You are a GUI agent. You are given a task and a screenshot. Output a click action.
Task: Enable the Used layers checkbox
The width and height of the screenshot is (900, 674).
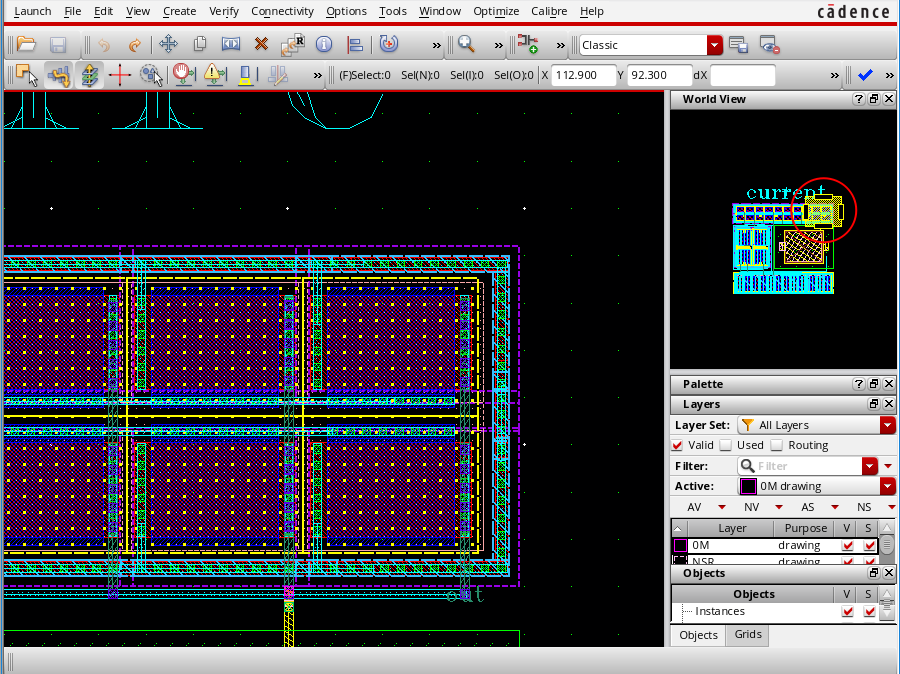(726, 445)
